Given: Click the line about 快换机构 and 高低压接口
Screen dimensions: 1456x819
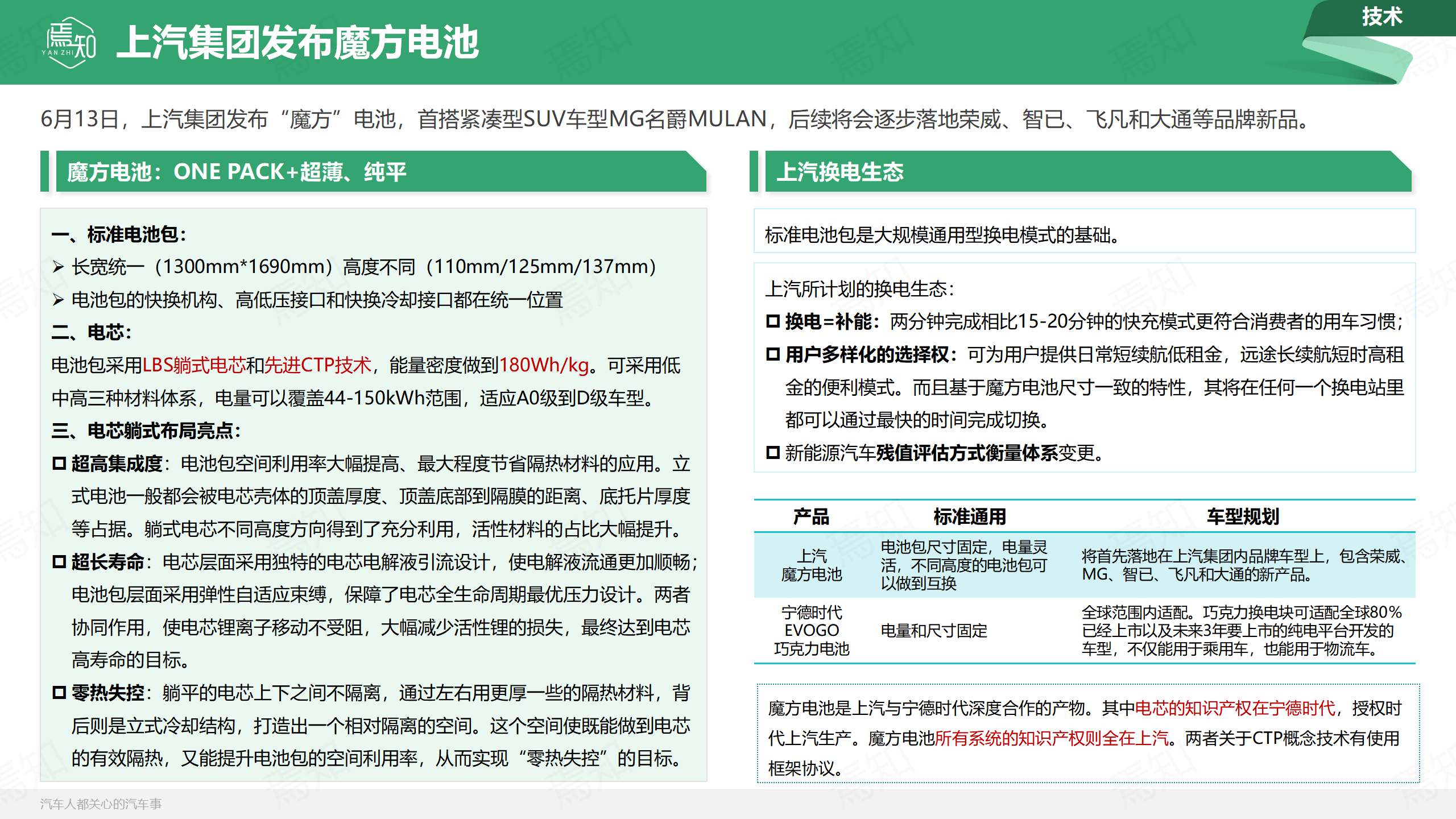Looking at the screenshot, I should pyautogui.click(x=317, y=300).
